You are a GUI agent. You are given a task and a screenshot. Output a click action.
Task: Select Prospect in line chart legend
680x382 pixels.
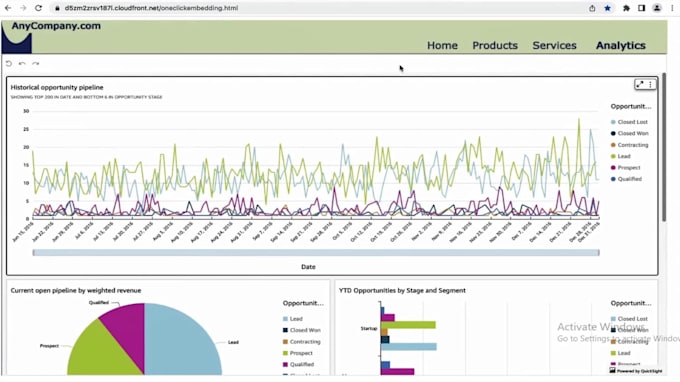[x=625, y=167]
